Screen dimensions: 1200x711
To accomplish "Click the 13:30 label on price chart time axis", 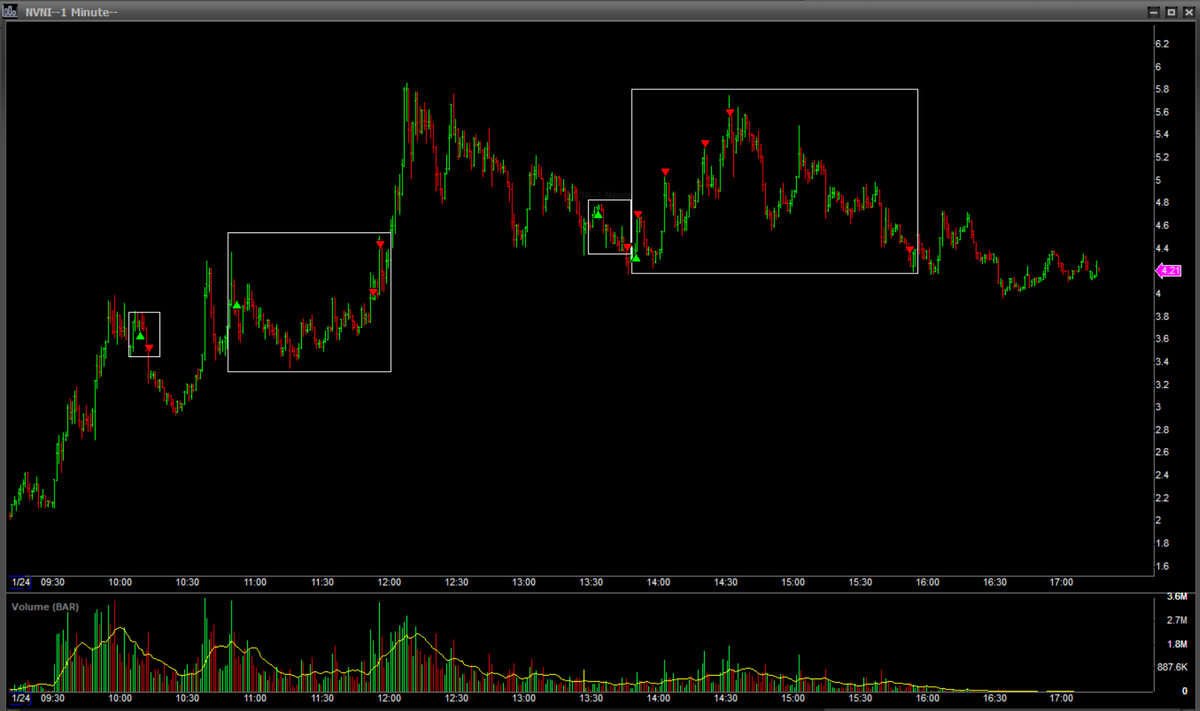I will (591, 582).
